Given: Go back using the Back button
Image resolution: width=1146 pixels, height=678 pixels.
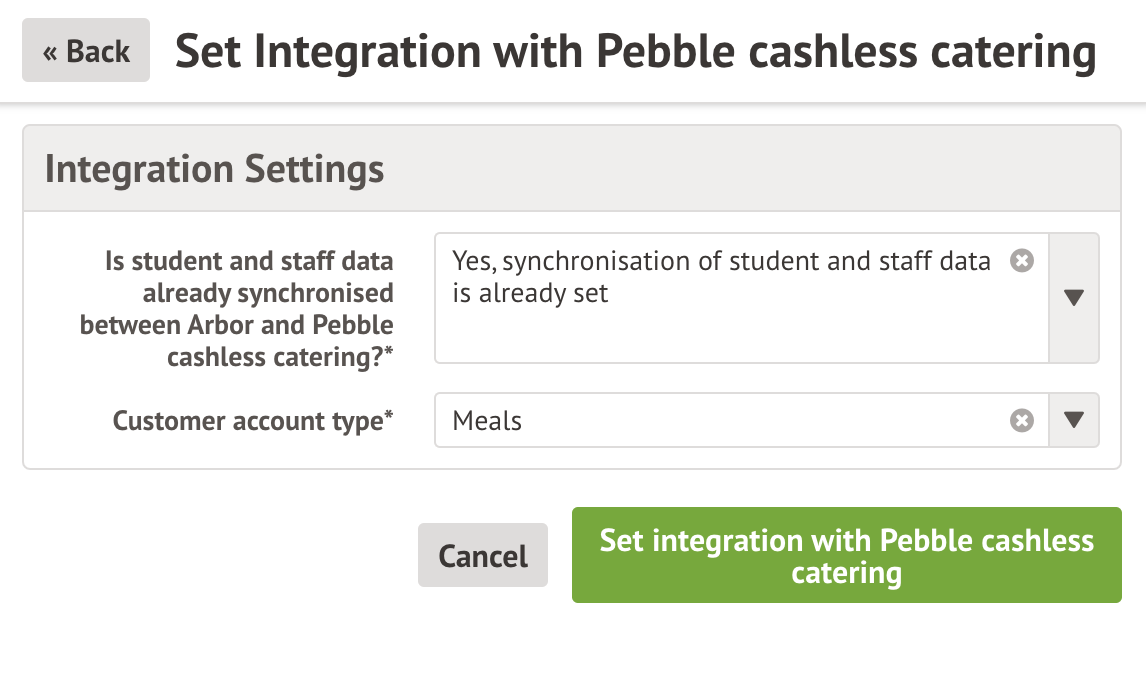Looking at the screenshot, I should pos(86,50).
